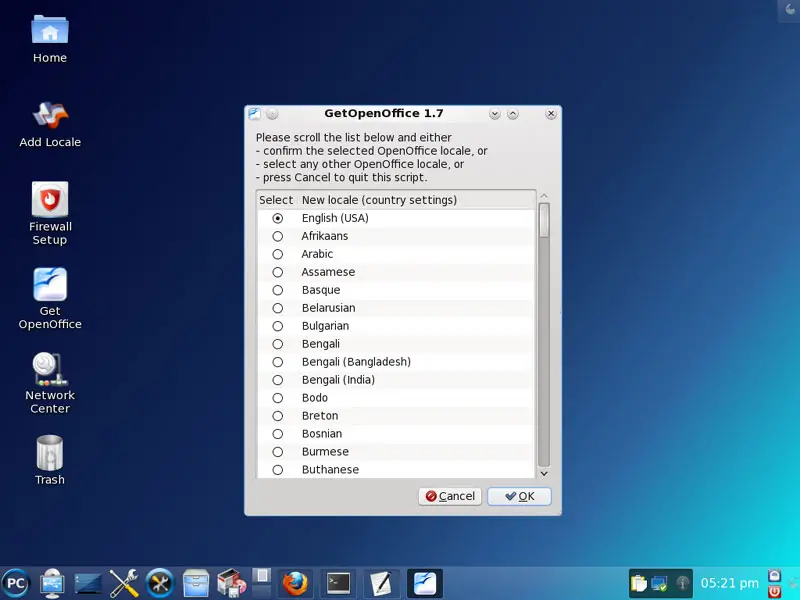Viewport: 800px width, 600px height.
Task: Select the Bulgarian radio button
Action: (x=278, y=326)
